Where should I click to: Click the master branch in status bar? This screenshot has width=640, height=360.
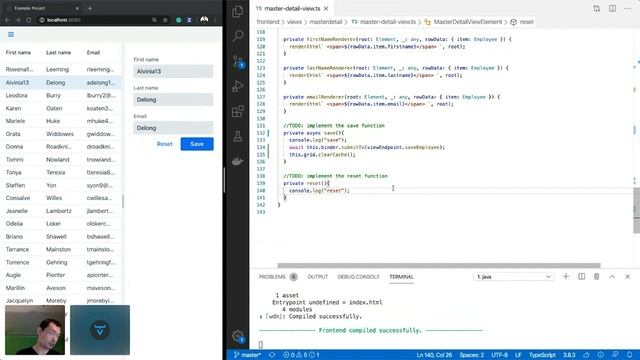click(247, 355)
